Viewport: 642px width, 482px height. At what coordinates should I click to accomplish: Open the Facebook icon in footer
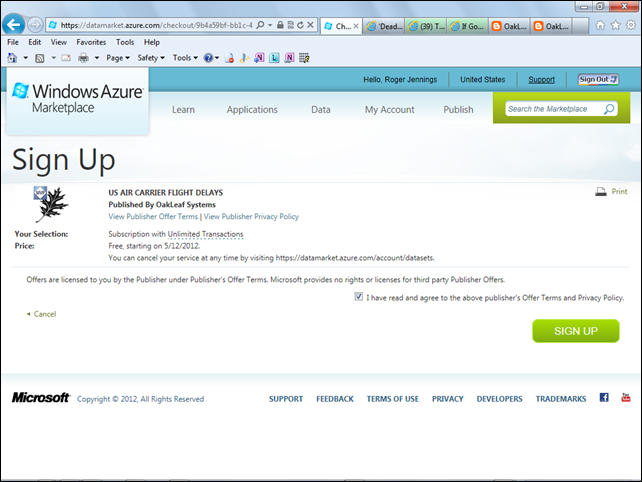[x=604, y=397]
